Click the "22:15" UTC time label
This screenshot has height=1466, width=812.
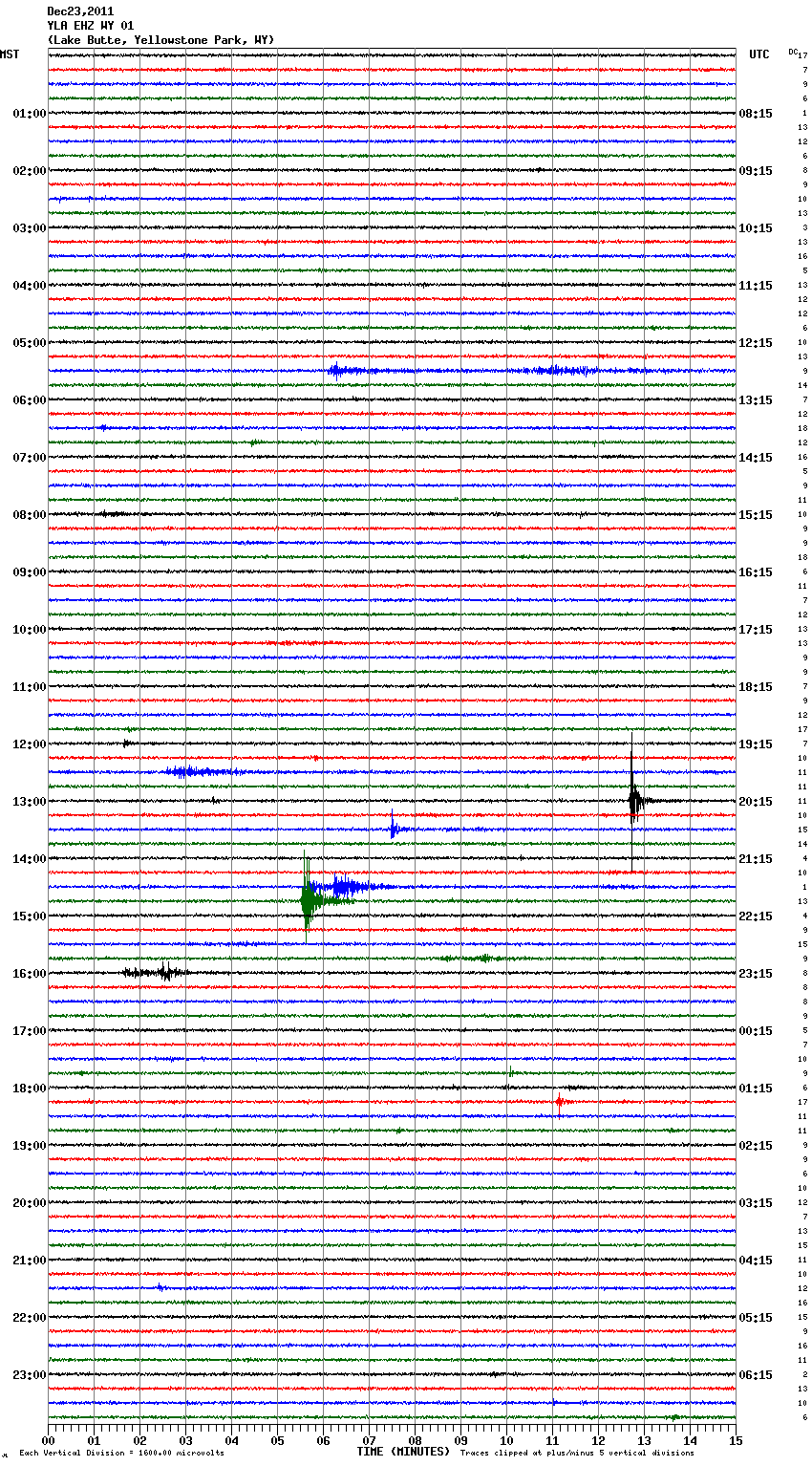756,916
